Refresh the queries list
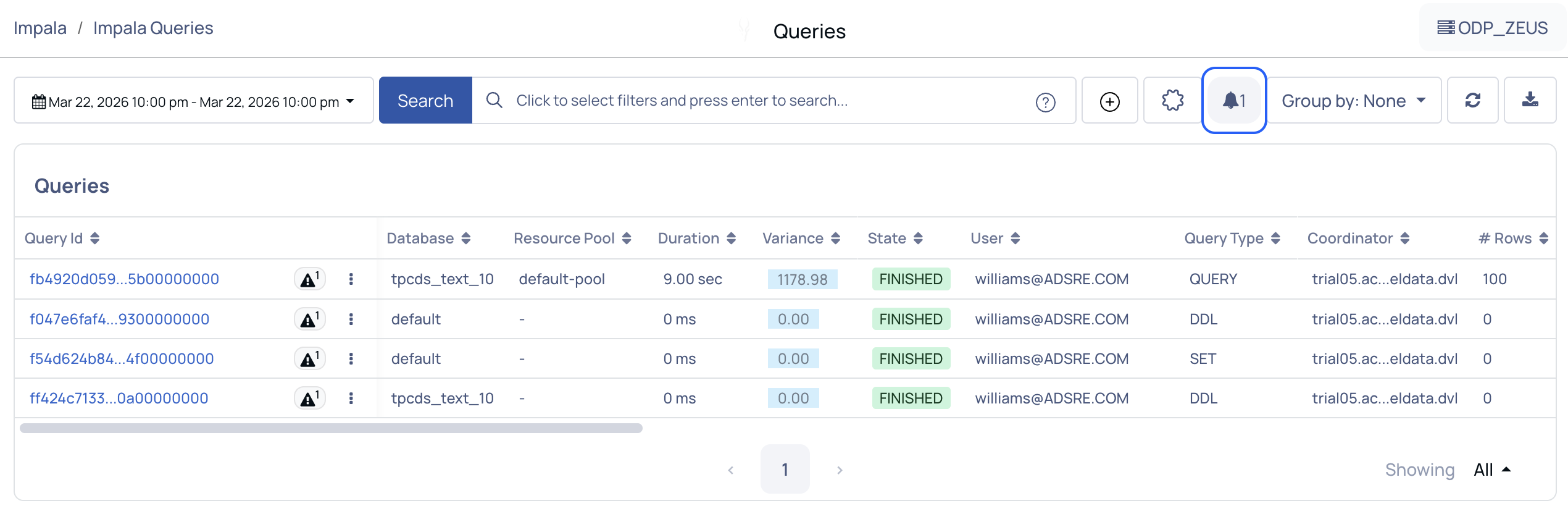 pyautogui.click(x=1472, y=101)
